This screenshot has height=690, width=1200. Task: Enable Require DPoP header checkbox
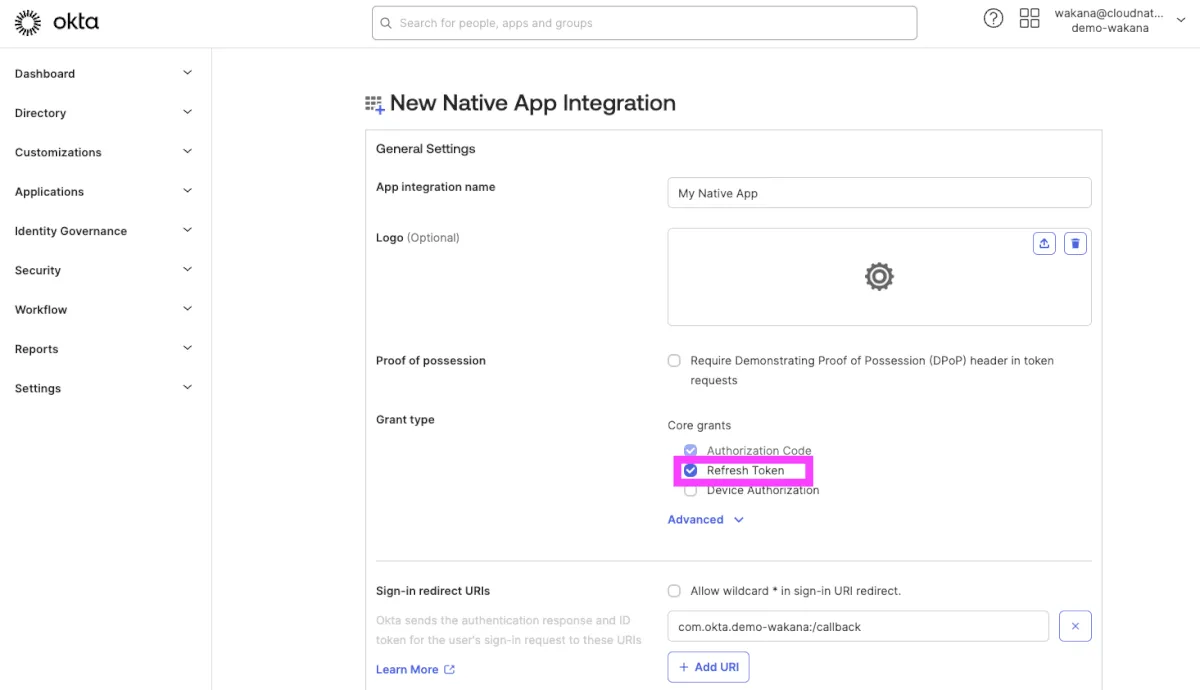pos(674,361)
